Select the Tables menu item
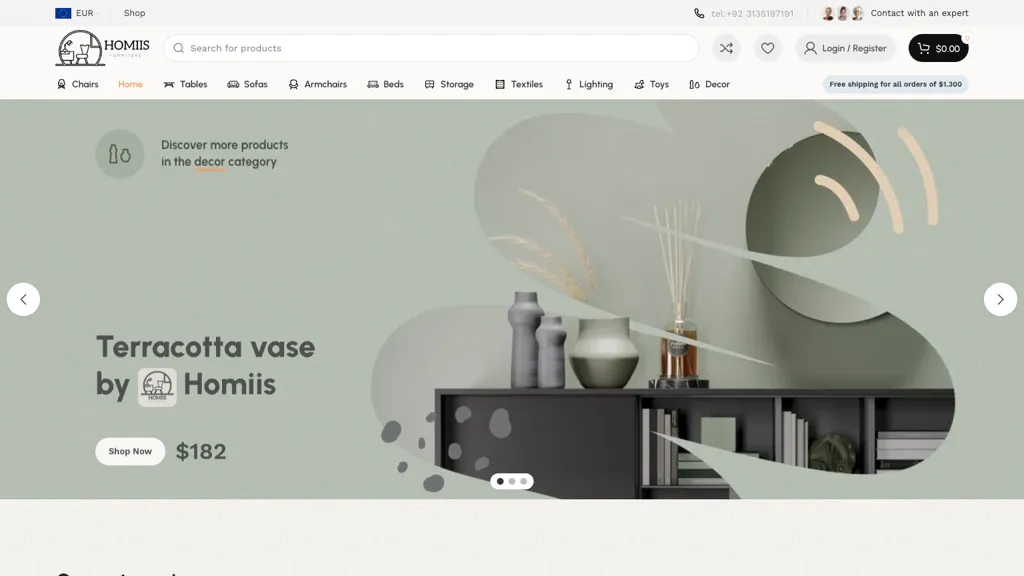Viewport: 1024px width, 576px height. 185,84
